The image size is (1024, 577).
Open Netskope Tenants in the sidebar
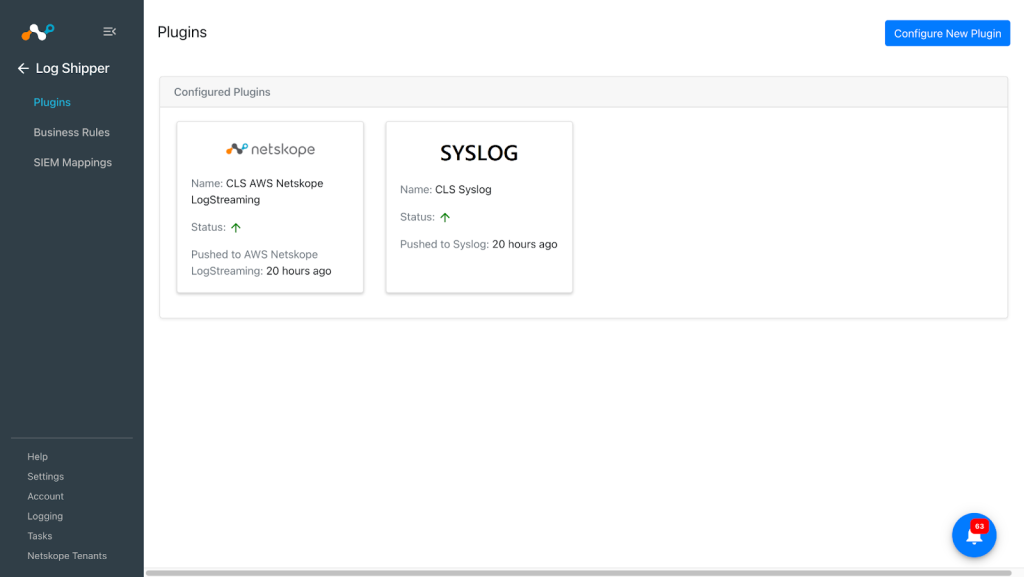(x=67, y=555)
